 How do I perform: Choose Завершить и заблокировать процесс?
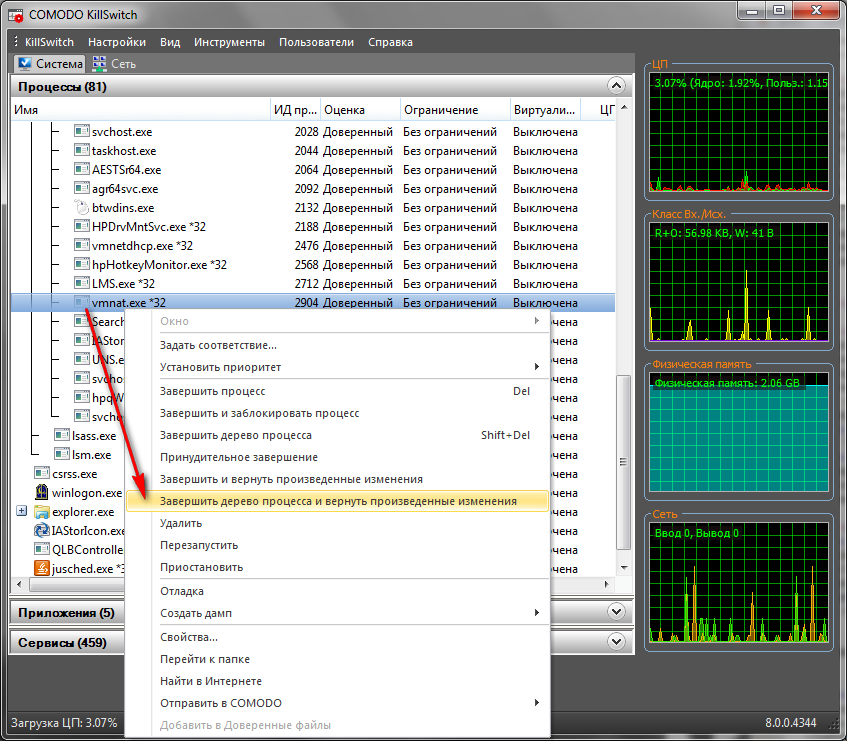point(338,413)
